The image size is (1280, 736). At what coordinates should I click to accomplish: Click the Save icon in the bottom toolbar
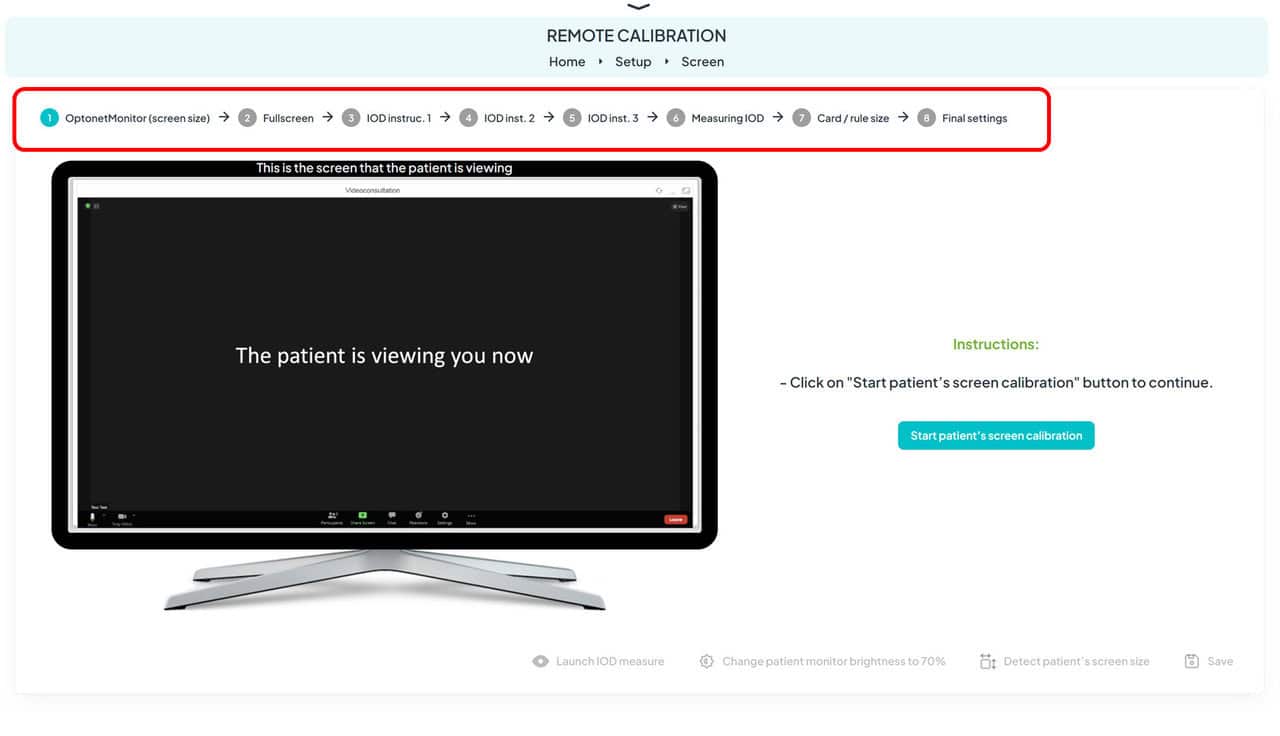tap(1190, 661)
